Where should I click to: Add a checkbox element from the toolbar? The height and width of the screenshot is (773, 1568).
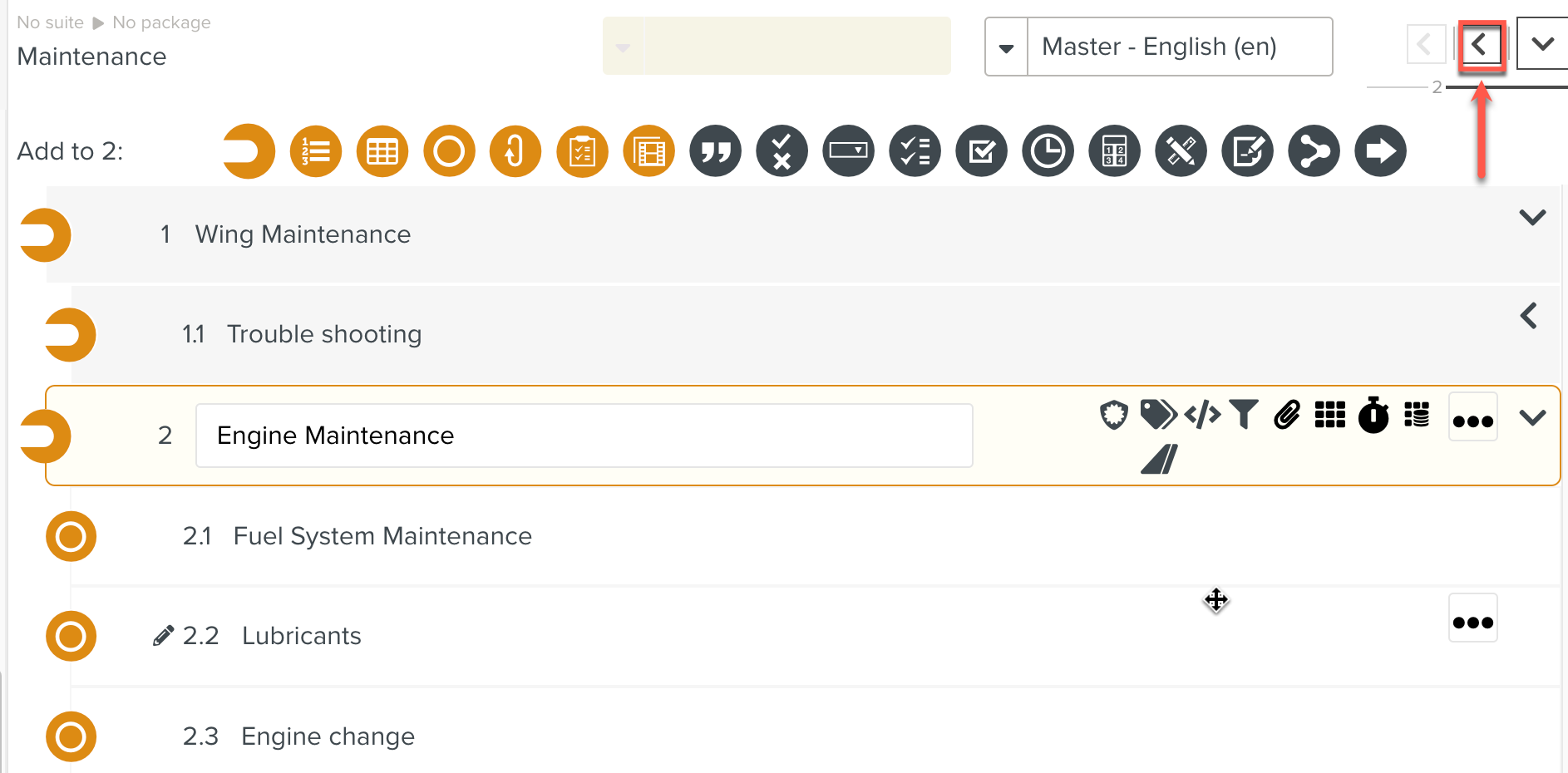click(981, 151)
